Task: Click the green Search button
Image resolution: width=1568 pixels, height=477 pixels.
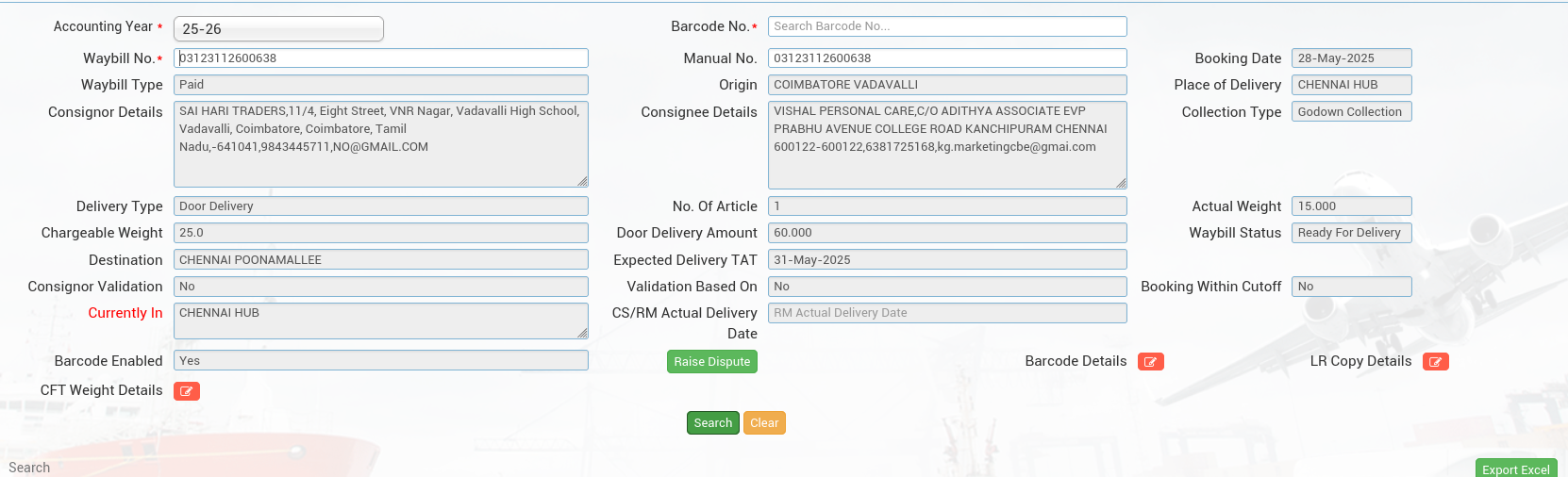Action: 712,423
